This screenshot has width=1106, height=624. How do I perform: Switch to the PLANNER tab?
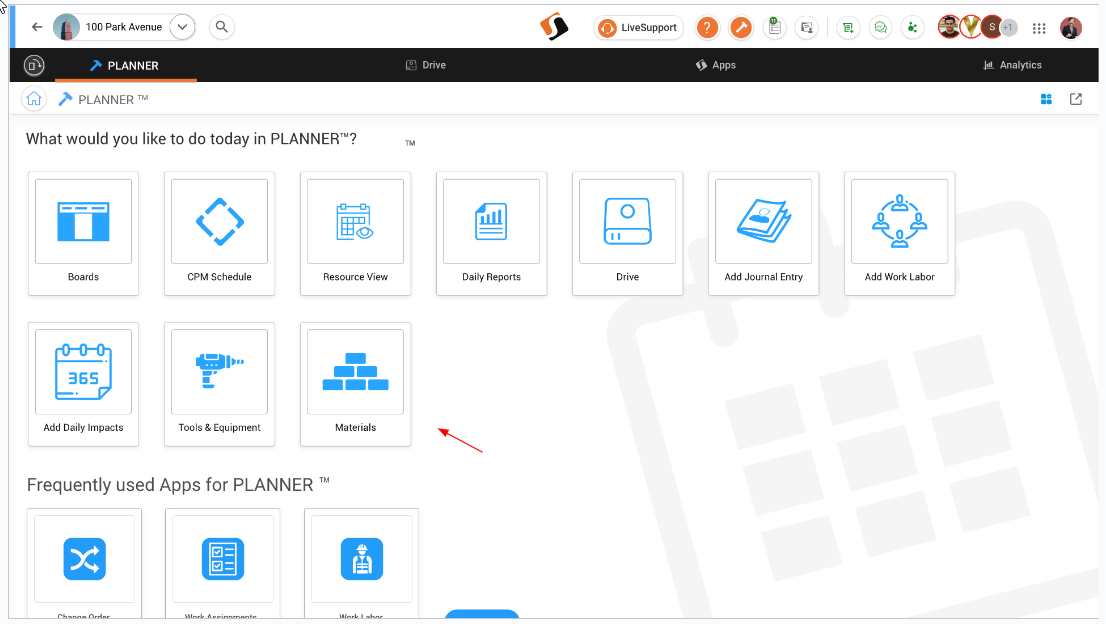click(x=126, y=66)
